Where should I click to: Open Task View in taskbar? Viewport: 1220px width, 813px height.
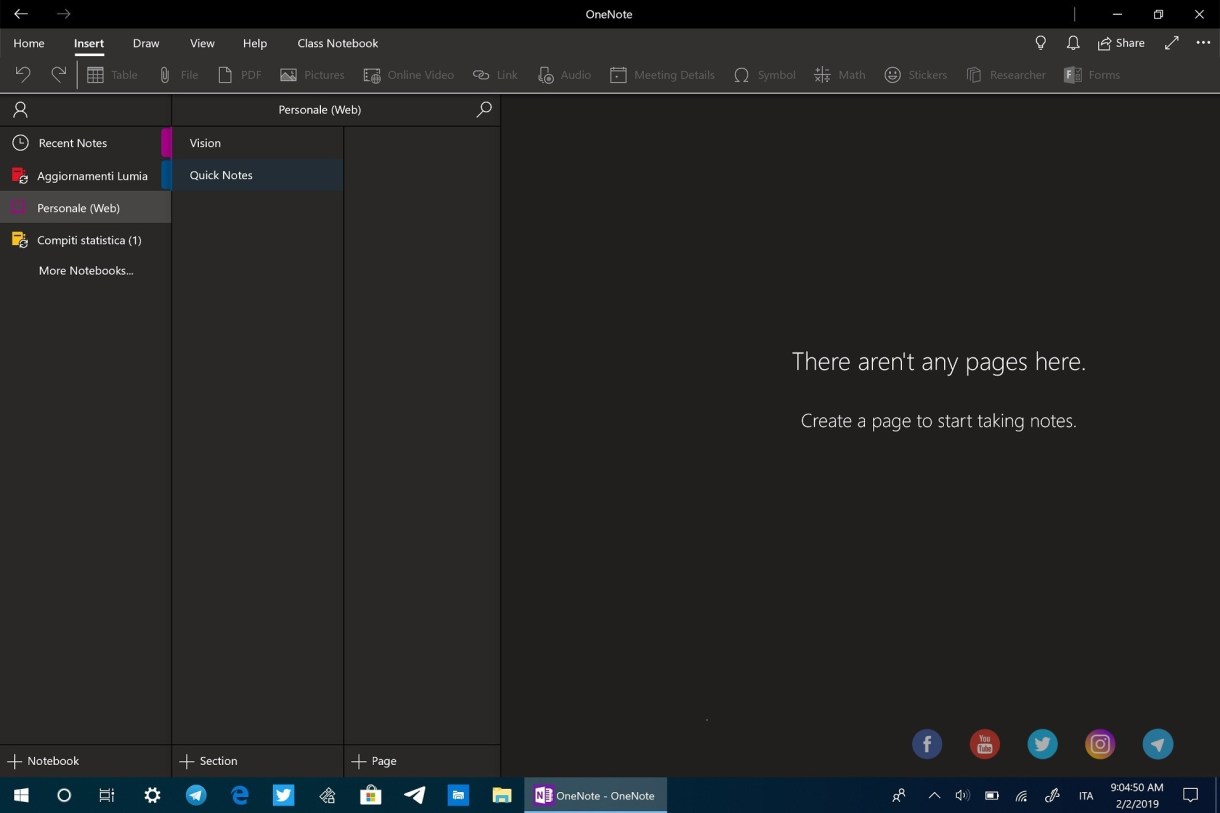107,796
